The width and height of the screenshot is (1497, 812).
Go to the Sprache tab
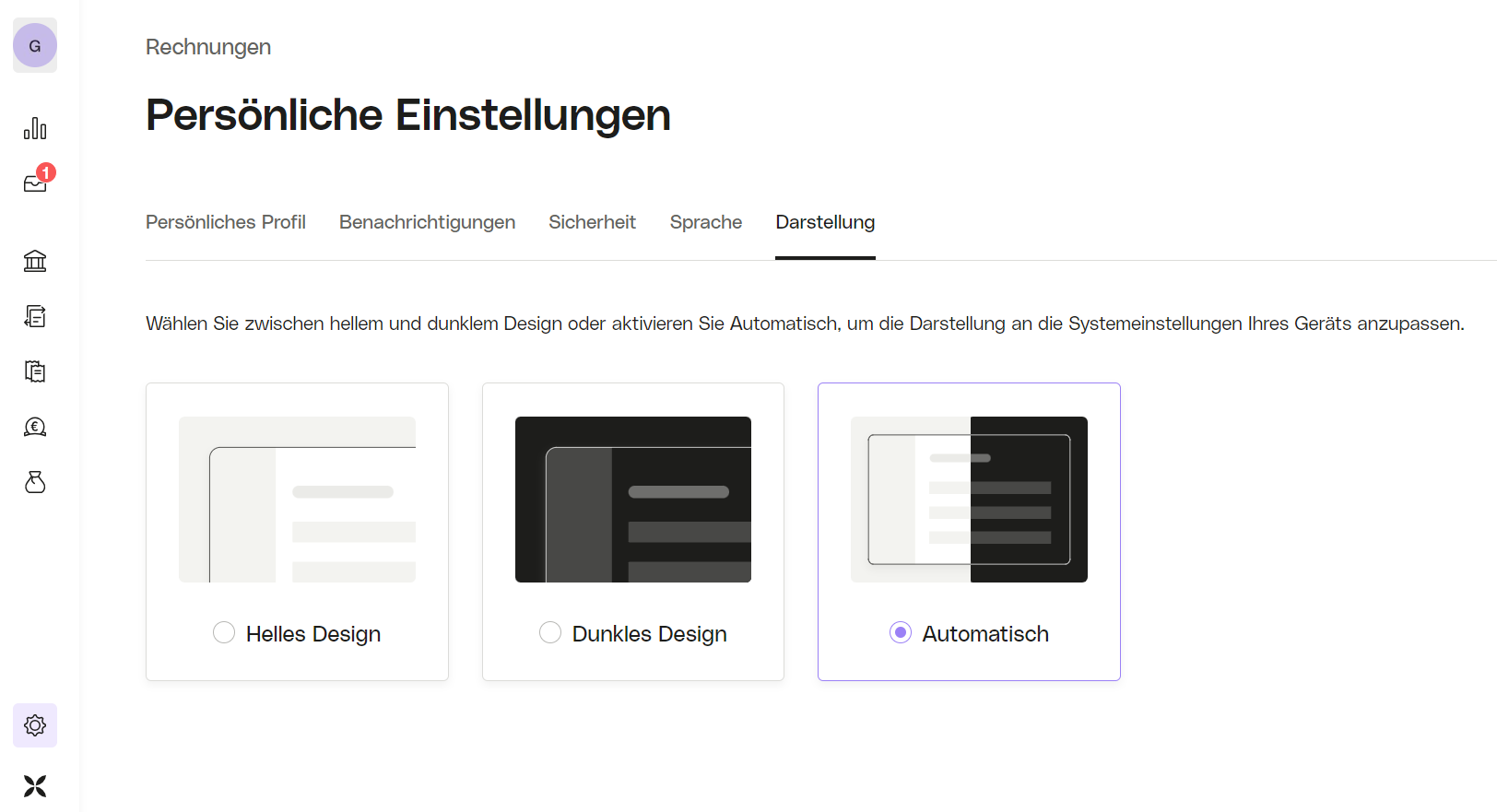706,222
